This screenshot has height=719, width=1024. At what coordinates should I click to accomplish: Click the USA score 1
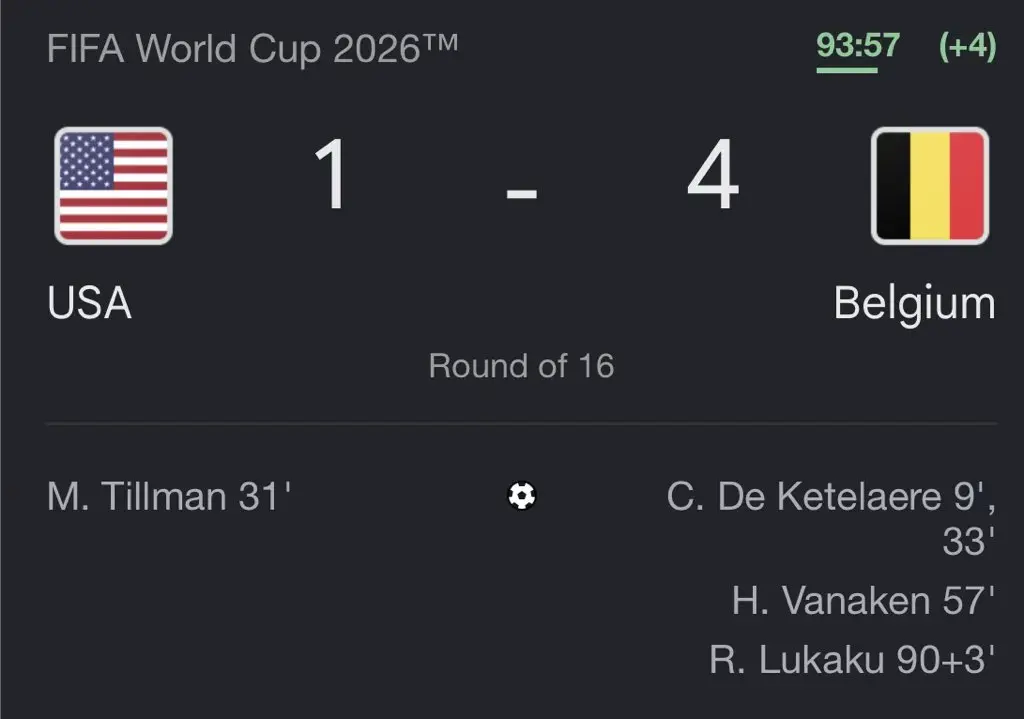click(330, 174)
